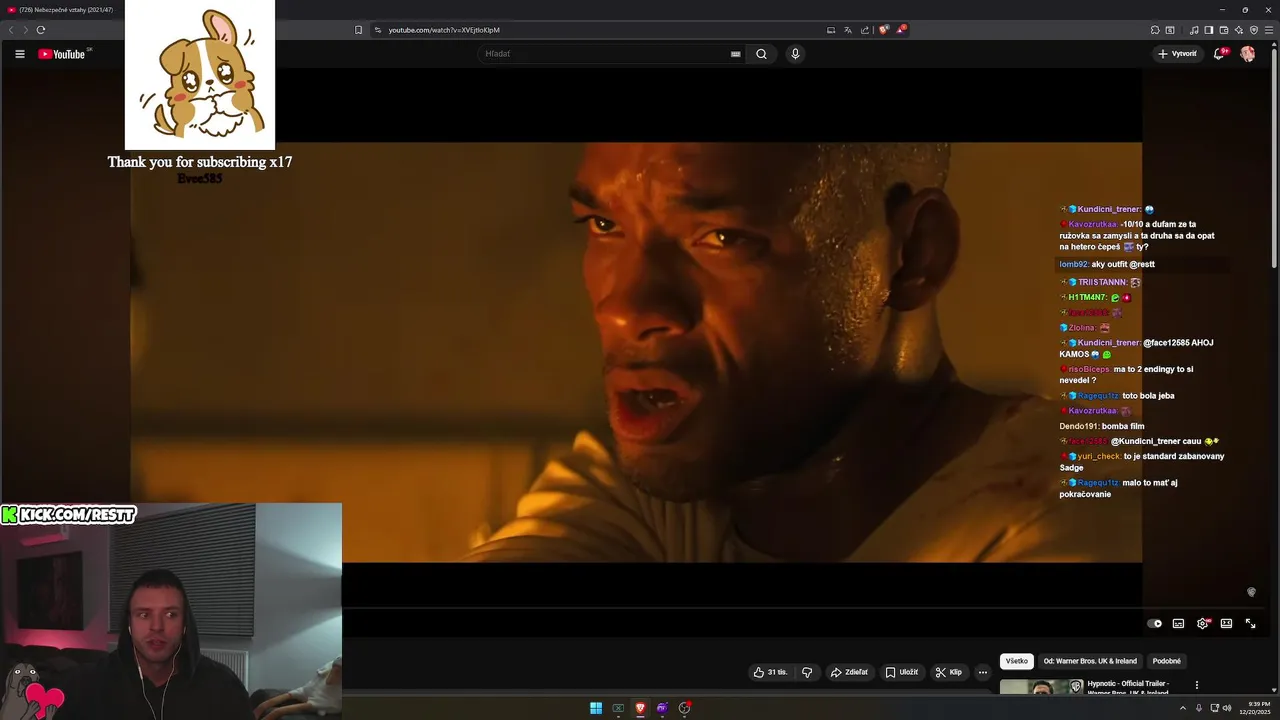This screenshot has height=720, width=1280.
Task: Toggle the autoplay switch
Action: 1155,623
